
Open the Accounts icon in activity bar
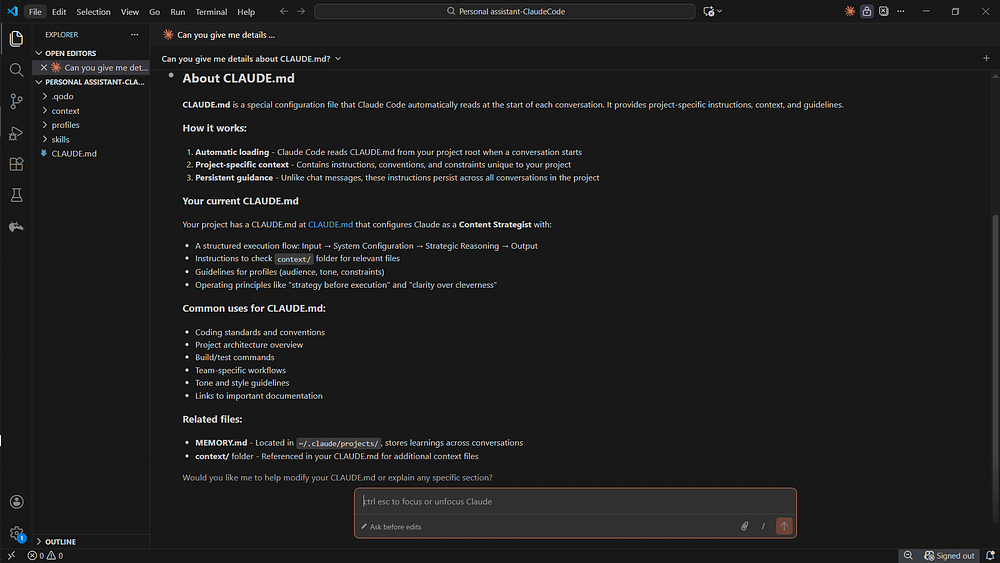[x=17, y=502]
